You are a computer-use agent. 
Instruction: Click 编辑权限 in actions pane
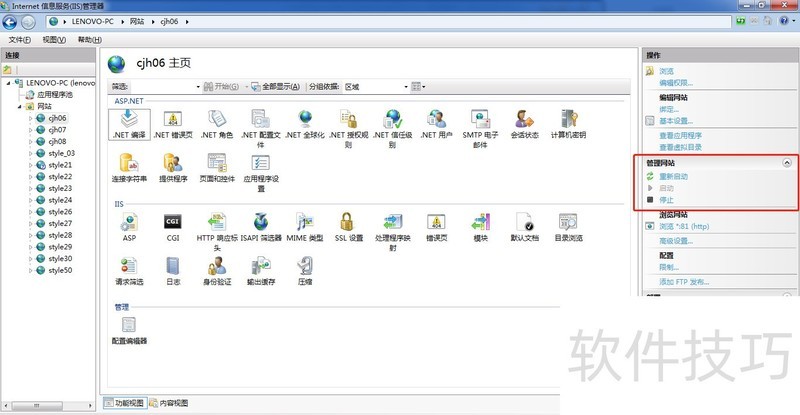[x=676, y=83]
